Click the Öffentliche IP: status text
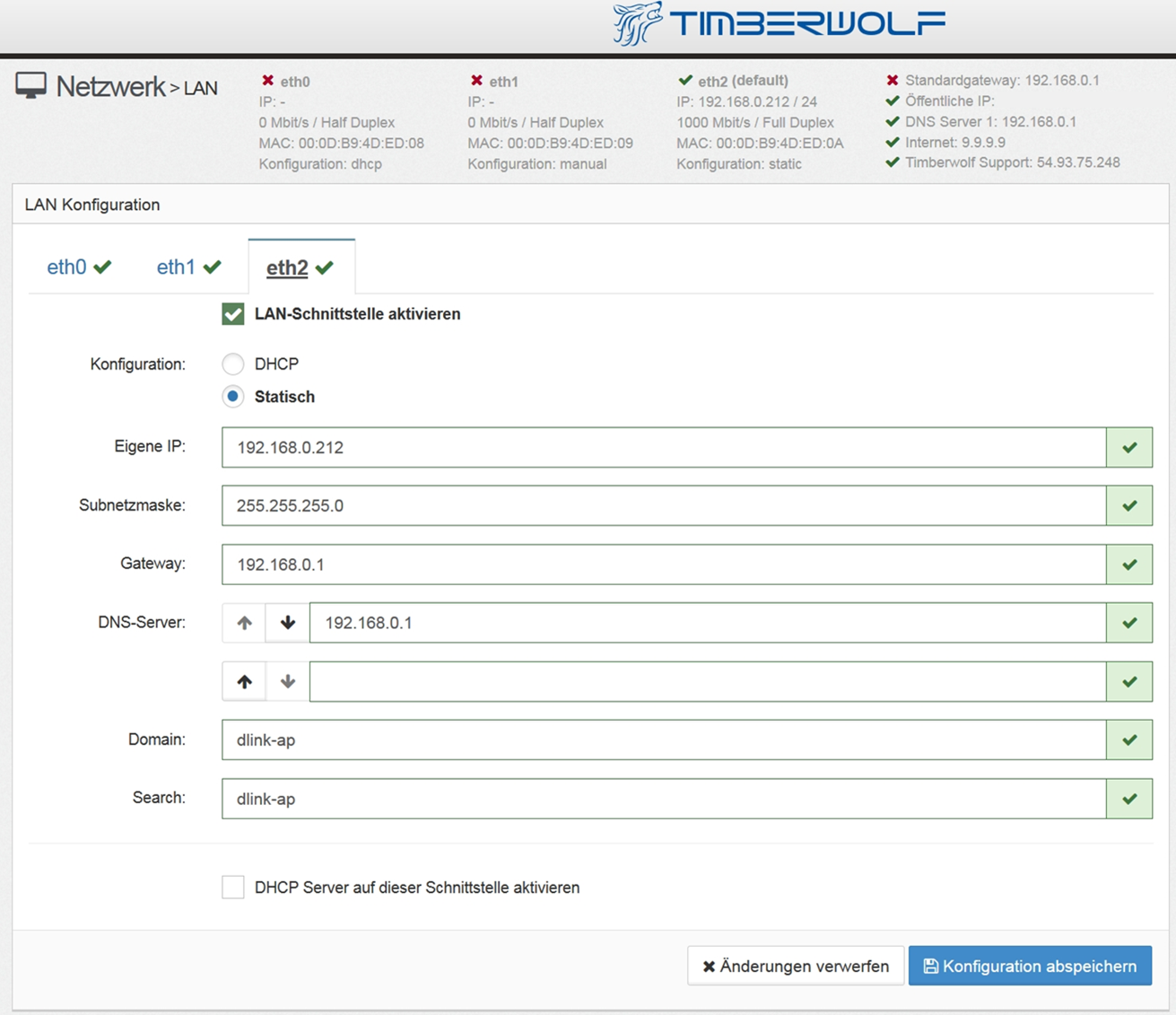Viewport: 1176px width, 1015px height. click(x=950, y=101)
